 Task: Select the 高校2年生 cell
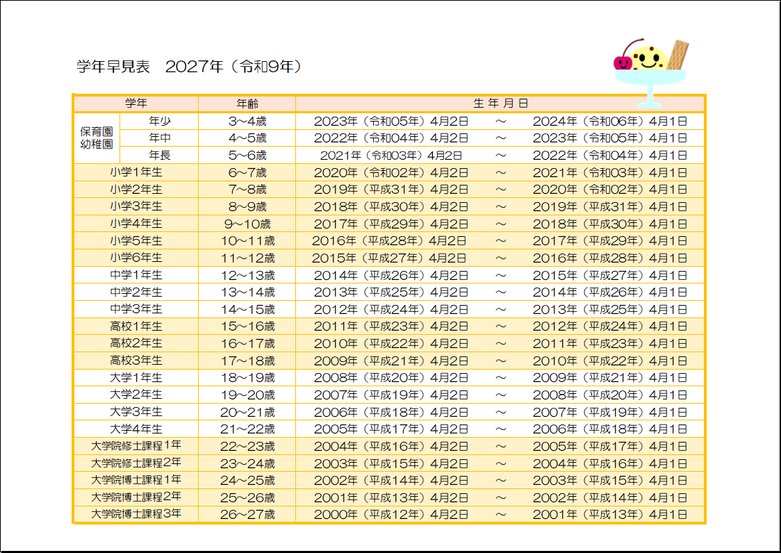[x=136, y=343]
